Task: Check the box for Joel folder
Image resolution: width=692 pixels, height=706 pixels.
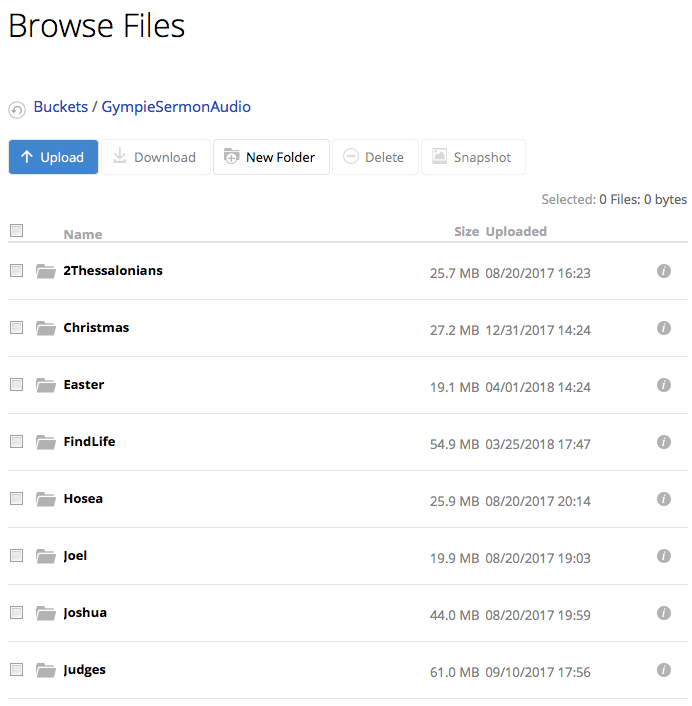Action: pyautogui.click(x=17, y=555)
